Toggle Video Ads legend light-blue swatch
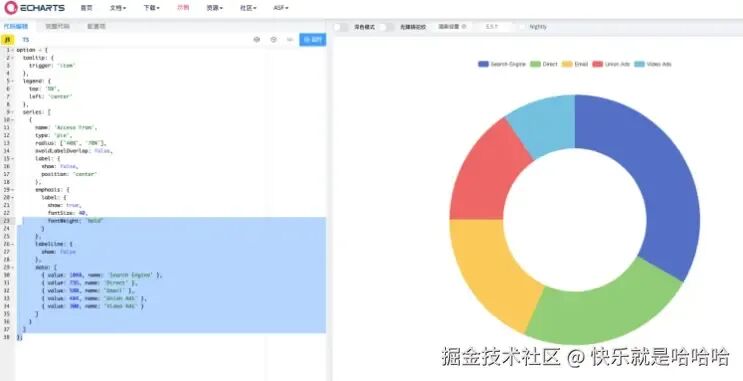 coord(640,64)
